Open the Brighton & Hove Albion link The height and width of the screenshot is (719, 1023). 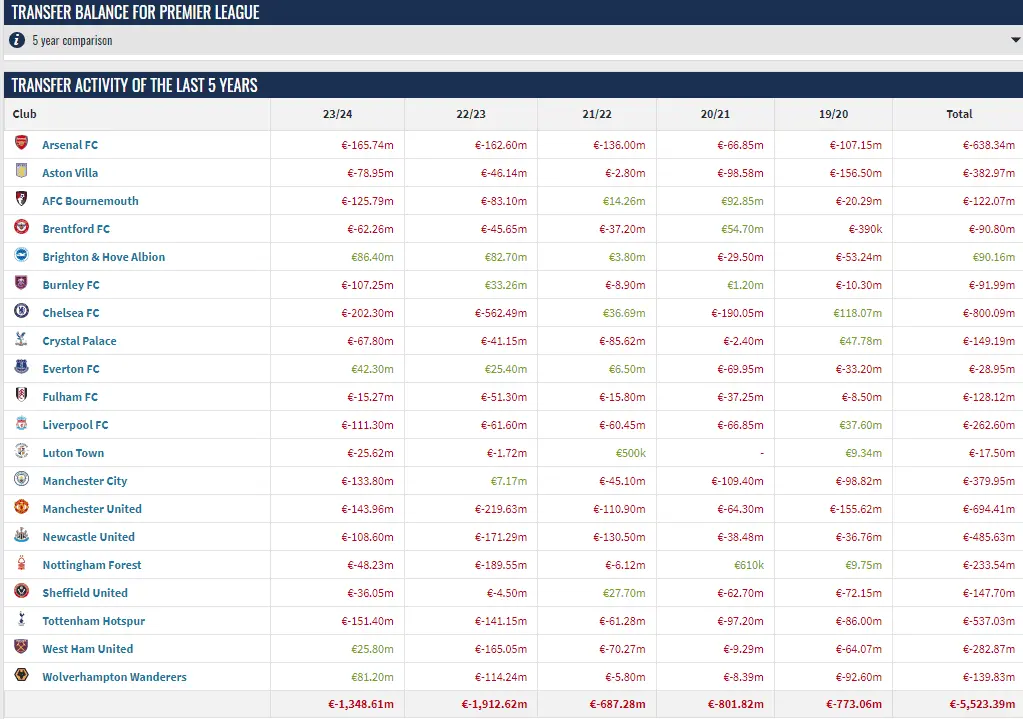tap(103, 257)
